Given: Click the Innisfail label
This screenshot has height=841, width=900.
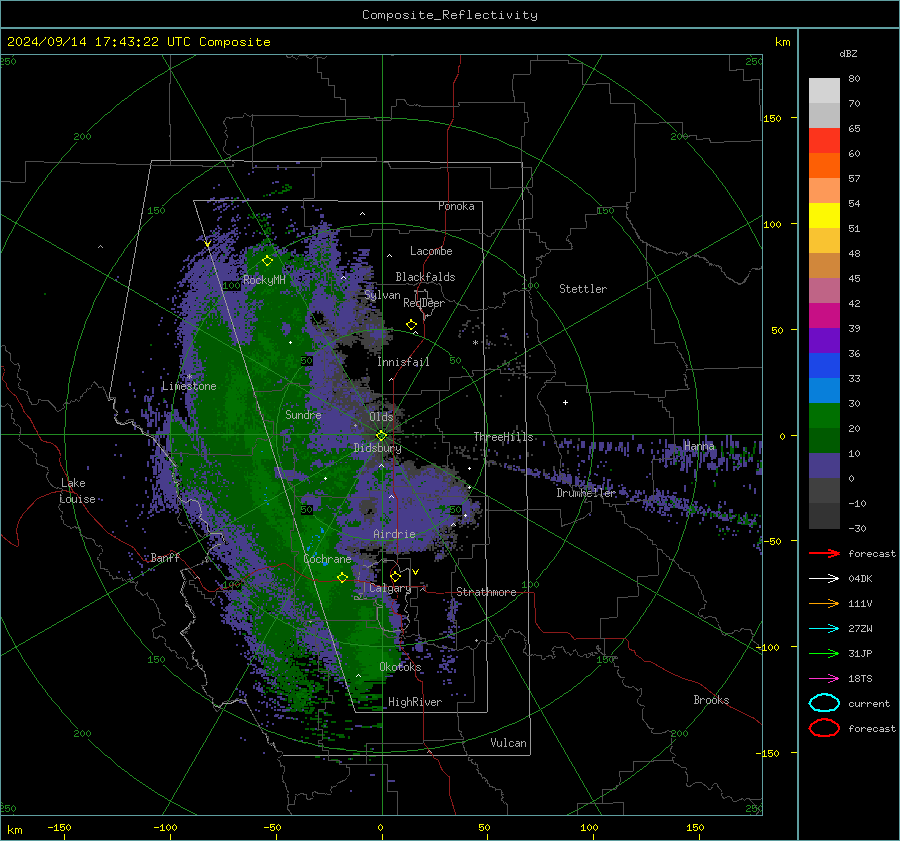Looking at the screenshot, I should (403, 362).
